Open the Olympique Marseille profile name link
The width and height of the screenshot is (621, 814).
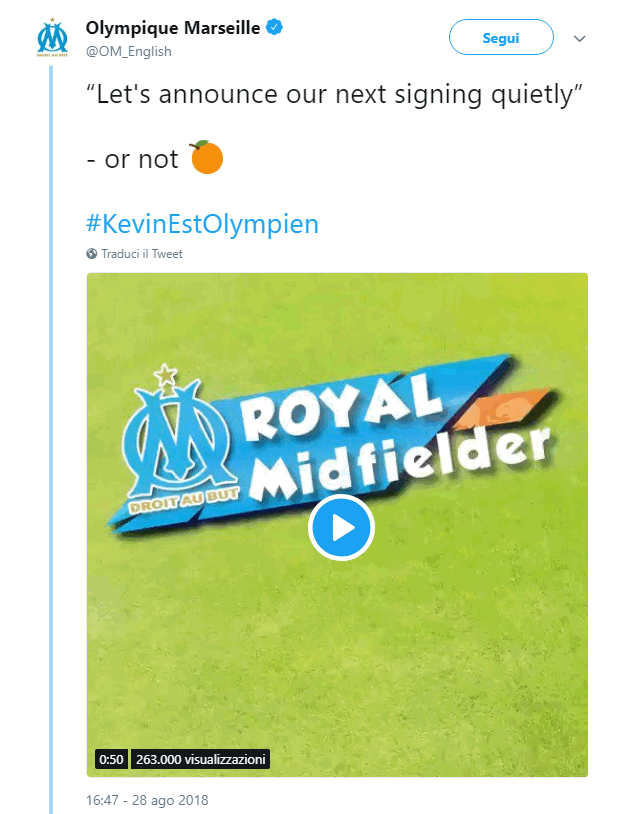coord(173,28)
